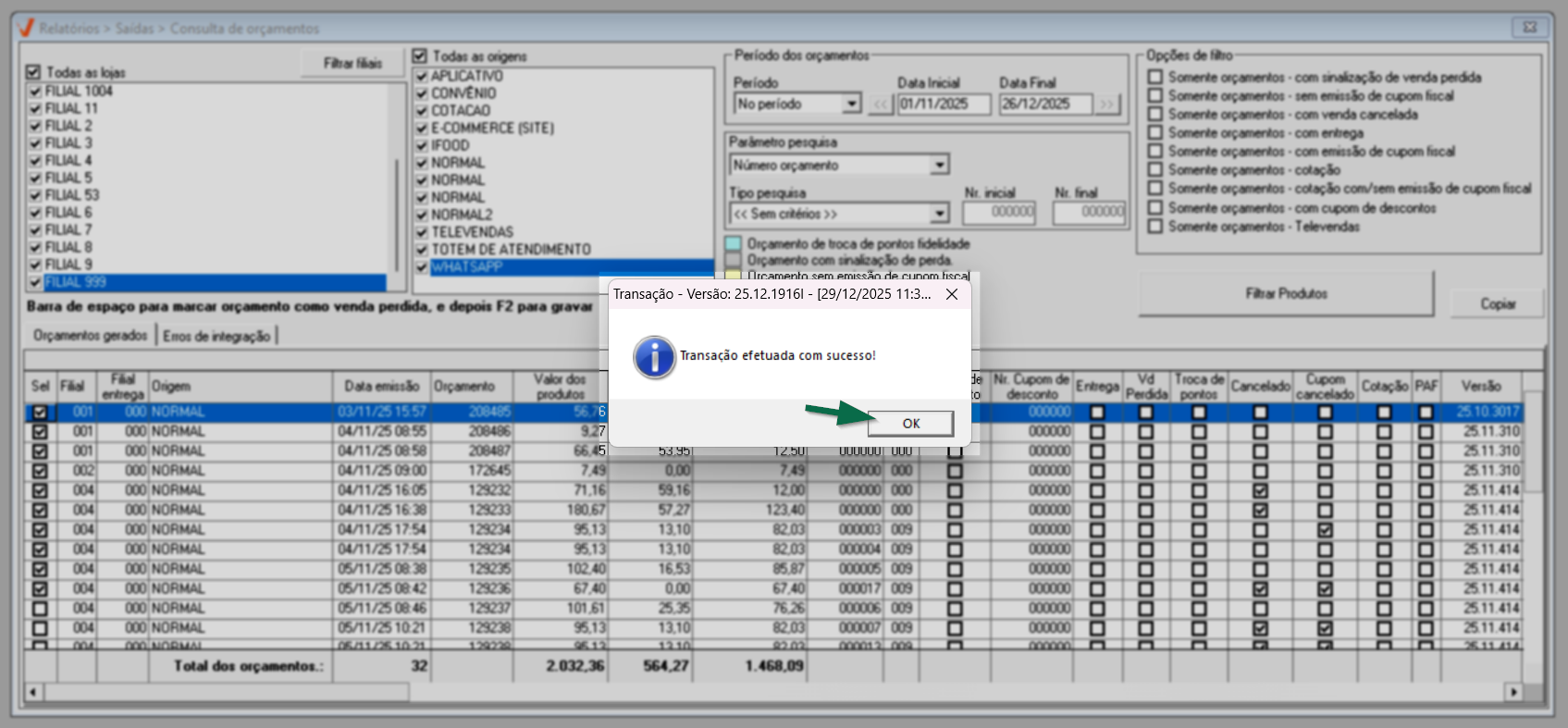Click the next period double-arrow button
1568x728 pixels.
1106,105
